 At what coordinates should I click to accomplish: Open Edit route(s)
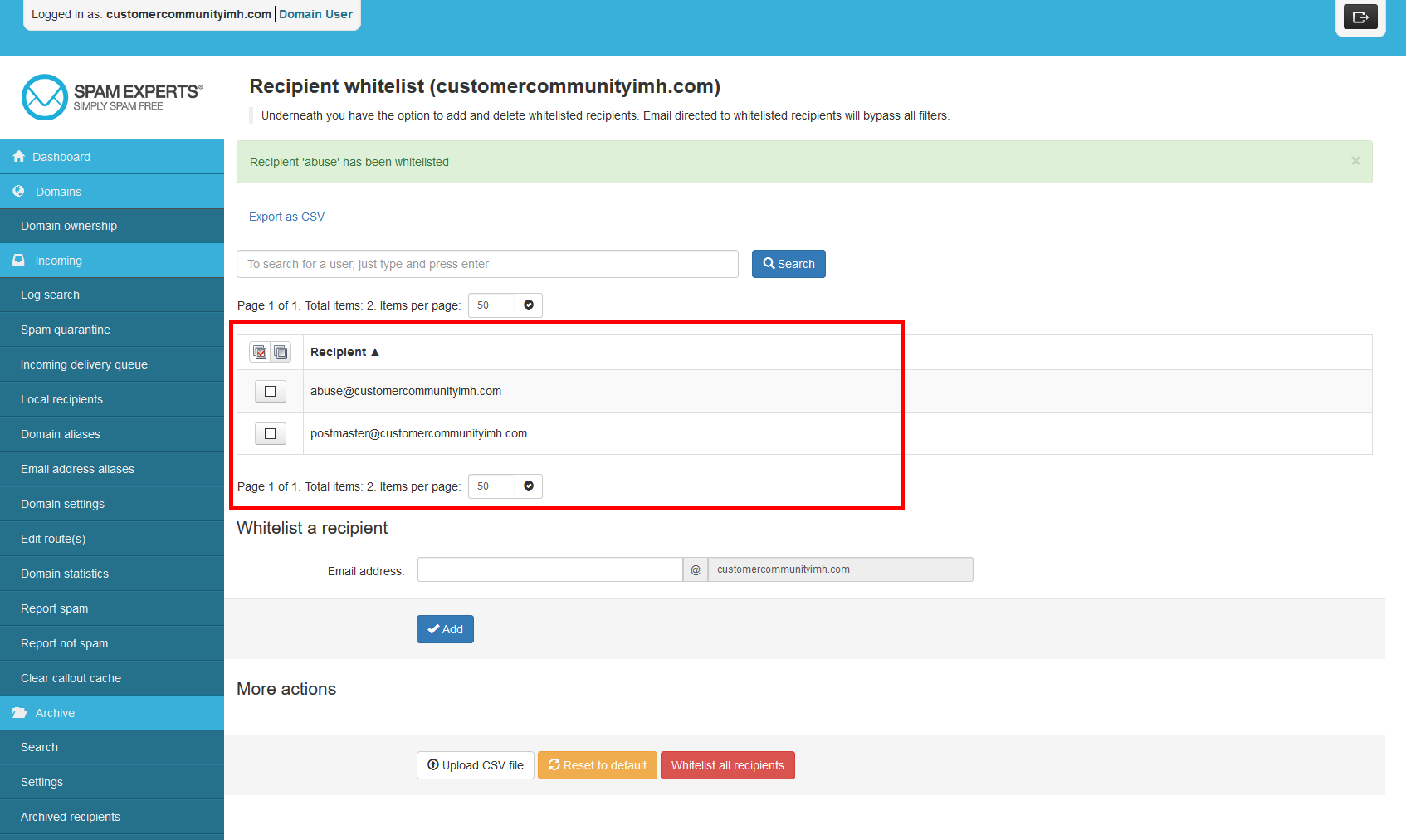[112, 539]
